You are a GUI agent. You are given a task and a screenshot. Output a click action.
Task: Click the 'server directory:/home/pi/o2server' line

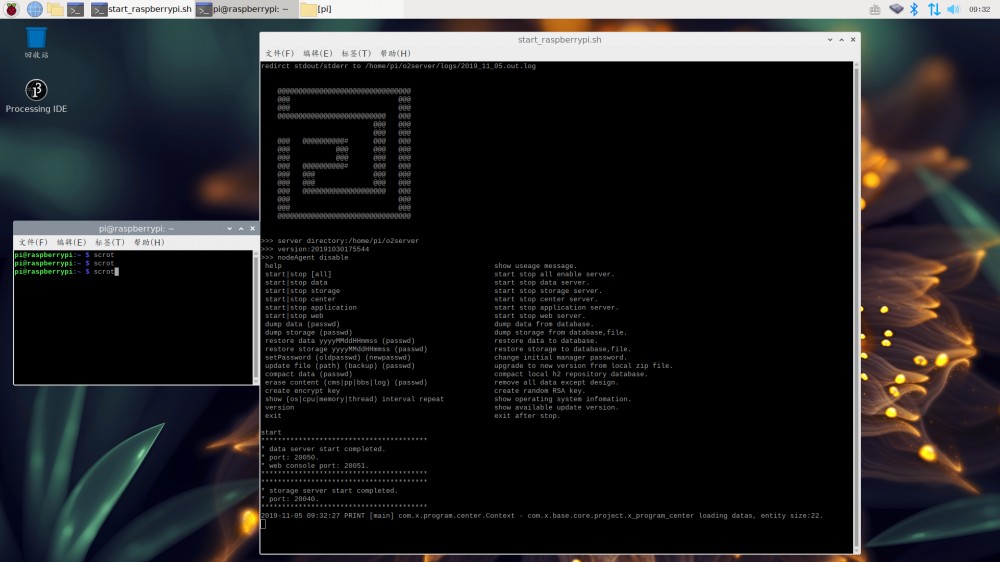[x=340, y=241]
